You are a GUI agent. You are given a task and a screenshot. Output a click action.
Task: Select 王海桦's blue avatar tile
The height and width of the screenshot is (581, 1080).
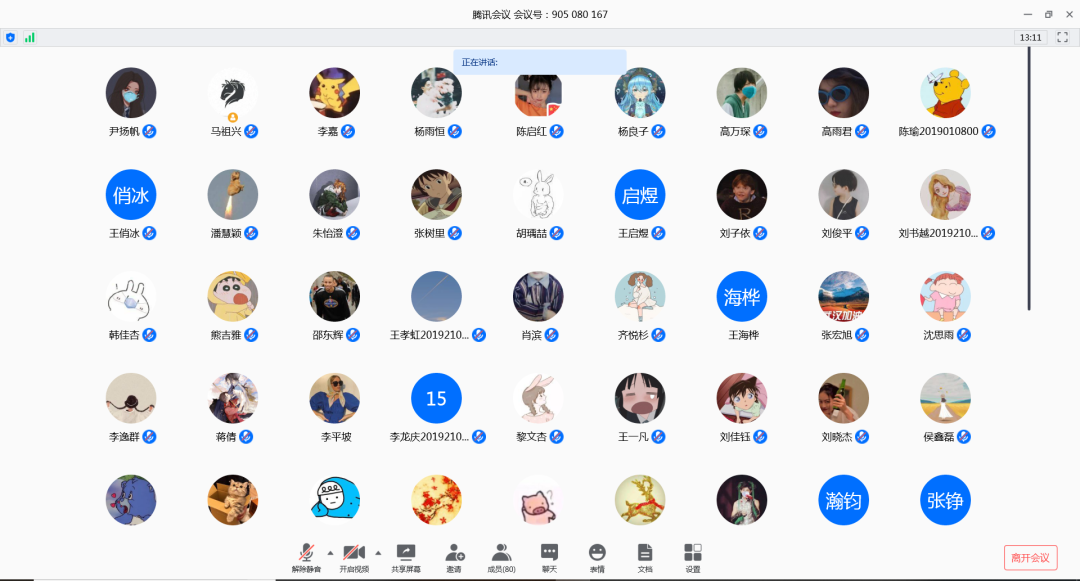point(742,296)
